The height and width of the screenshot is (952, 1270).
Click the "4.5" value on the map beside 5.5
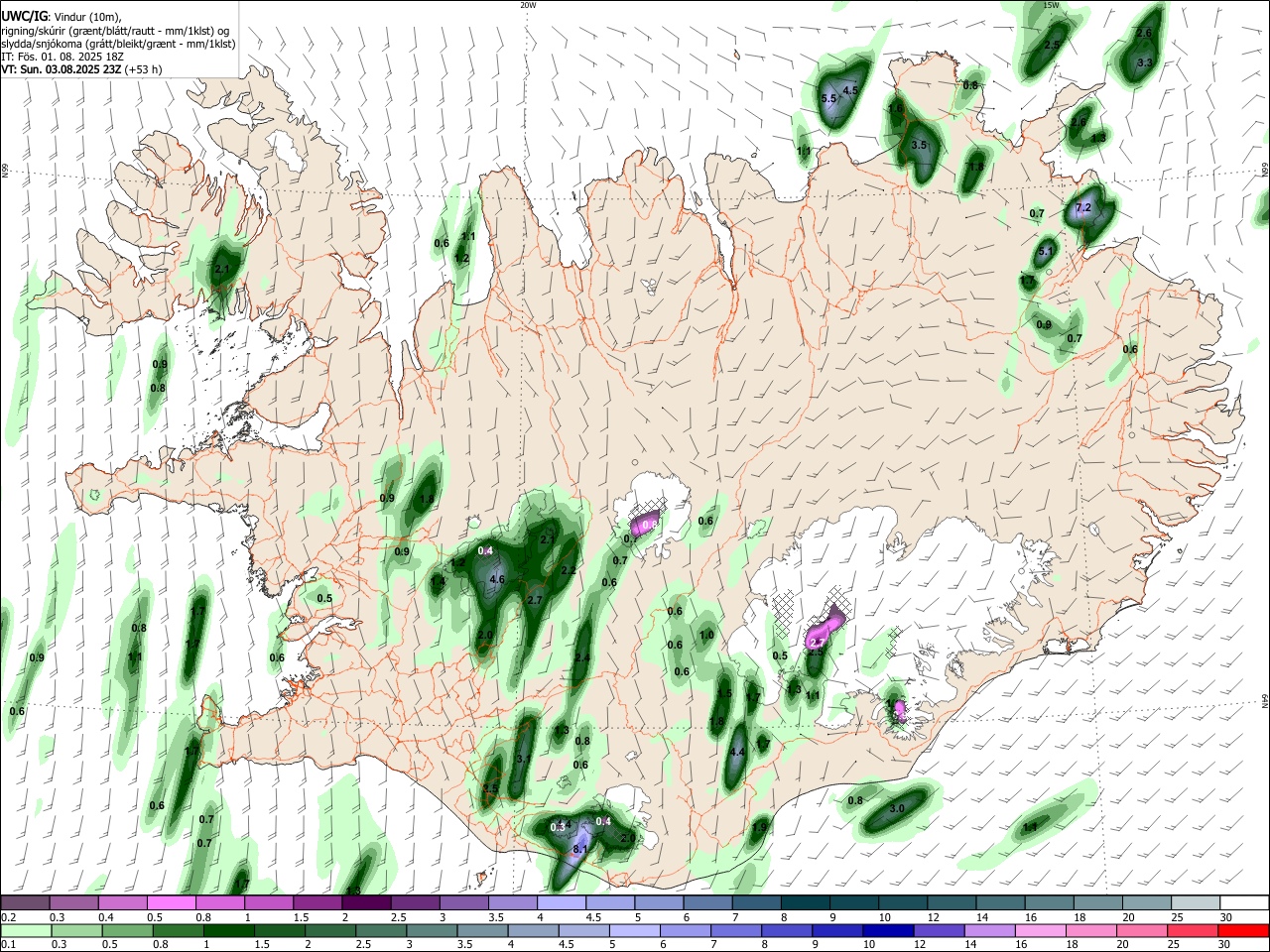point(850,90)
